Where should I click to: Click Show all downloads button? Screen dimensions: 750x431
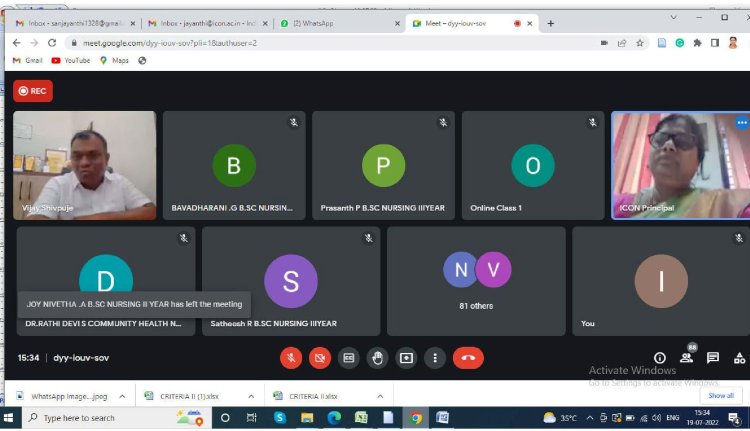point(720,396)
